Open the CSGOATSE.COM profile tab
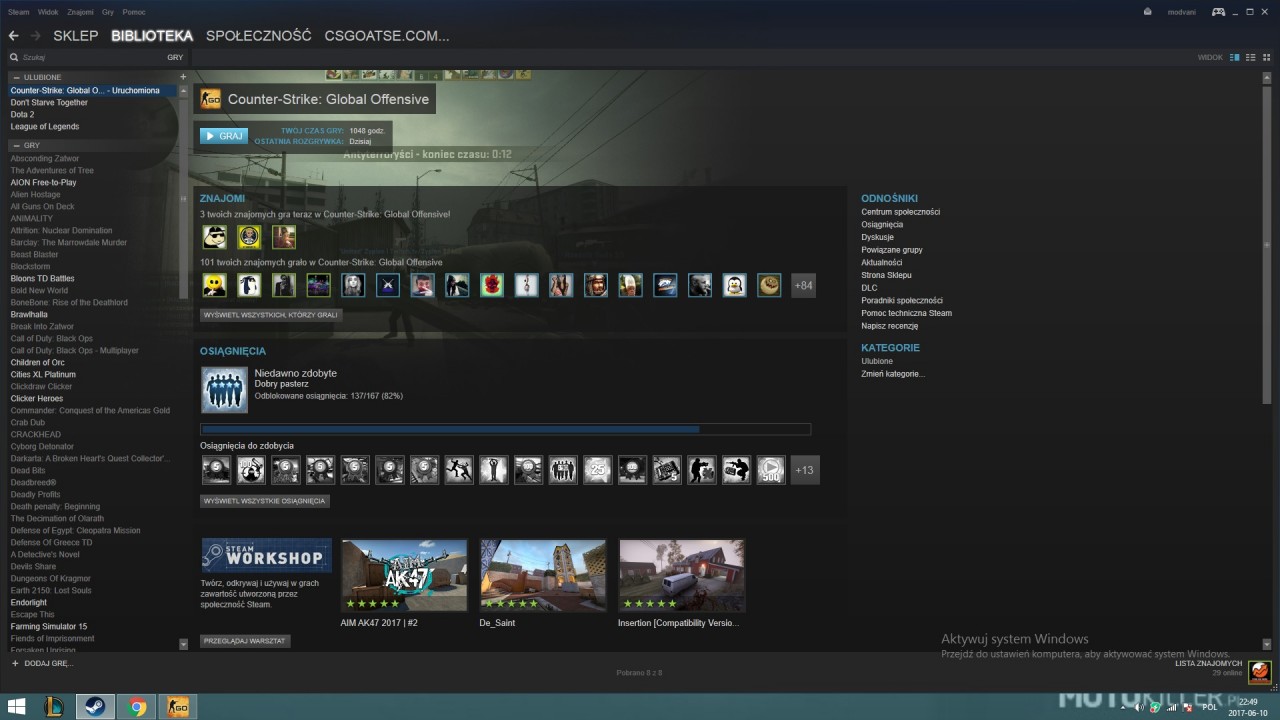Screen dimensions: 1280x720 (387, 36)
